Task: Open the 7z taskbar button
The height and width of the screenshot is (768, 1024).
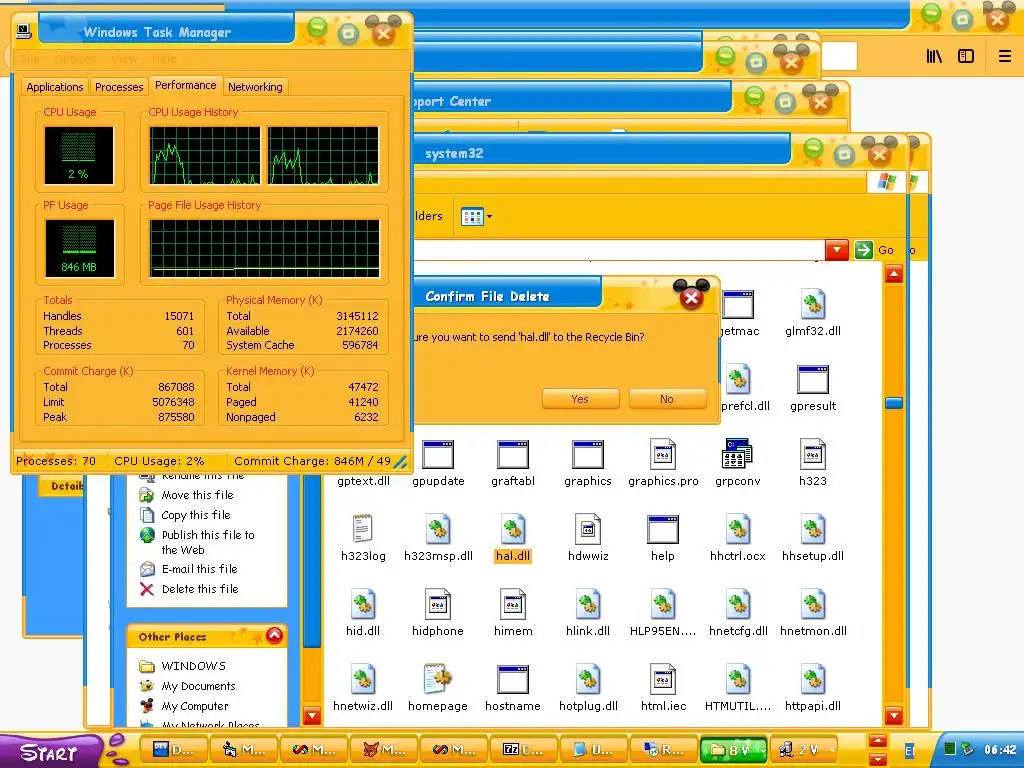Action: pyautogui.click(x=523, y=750)
